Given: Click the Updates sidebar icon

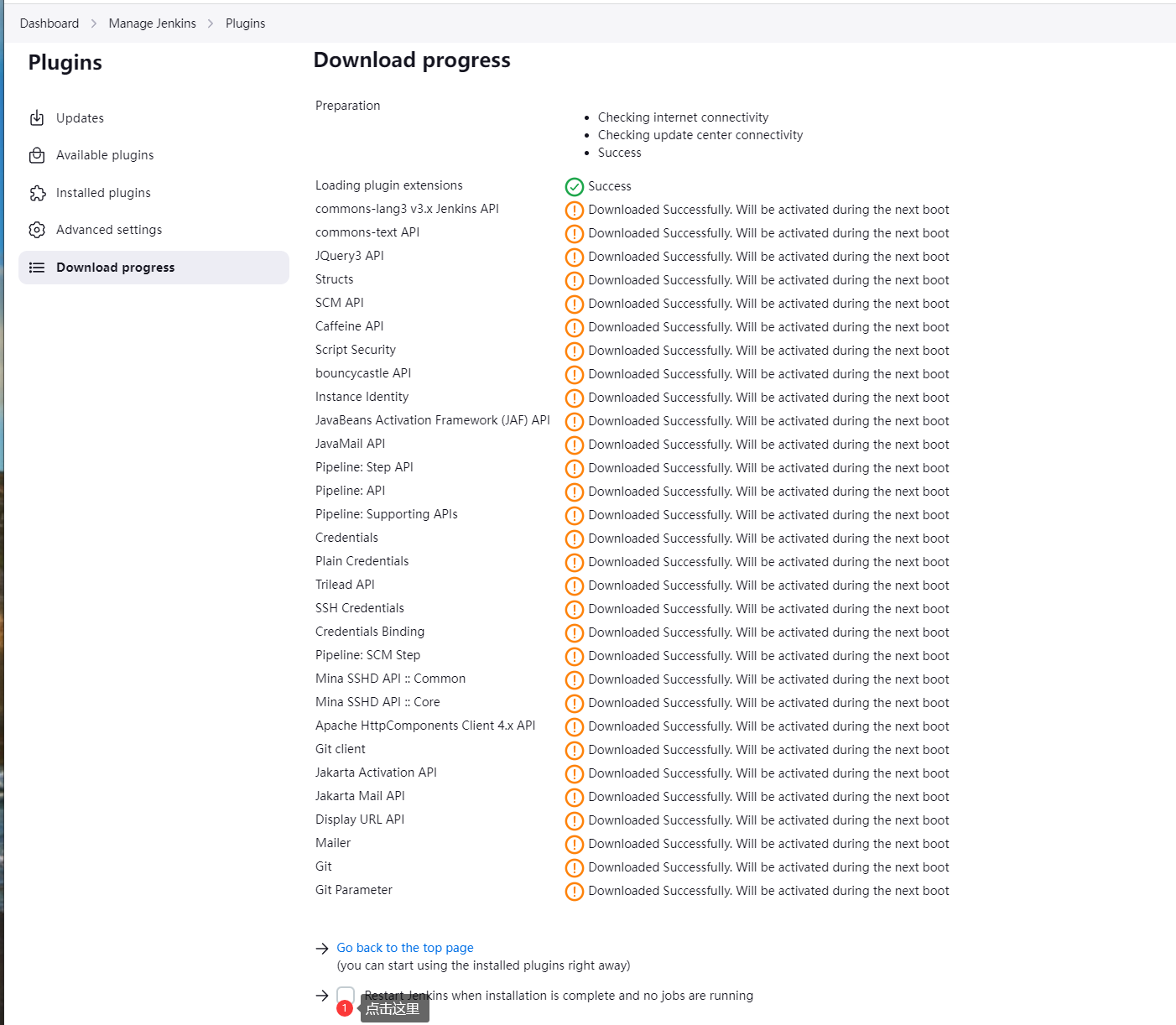Looking at the screenshot, I should [x=37, y=118].
